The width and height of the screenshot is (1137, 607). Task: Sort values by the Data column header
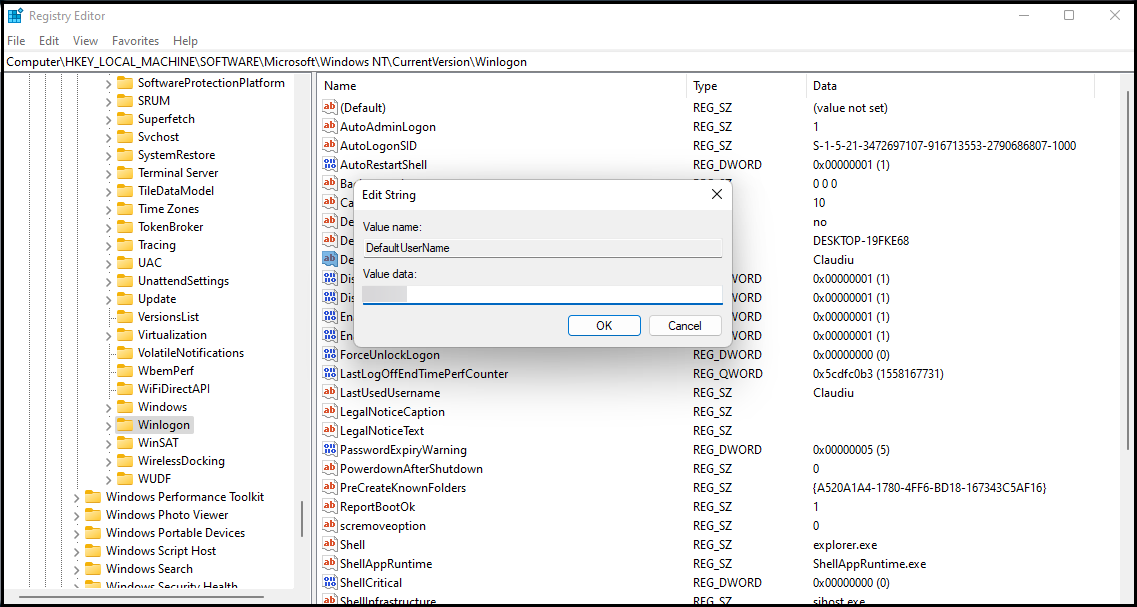point(950,86)
